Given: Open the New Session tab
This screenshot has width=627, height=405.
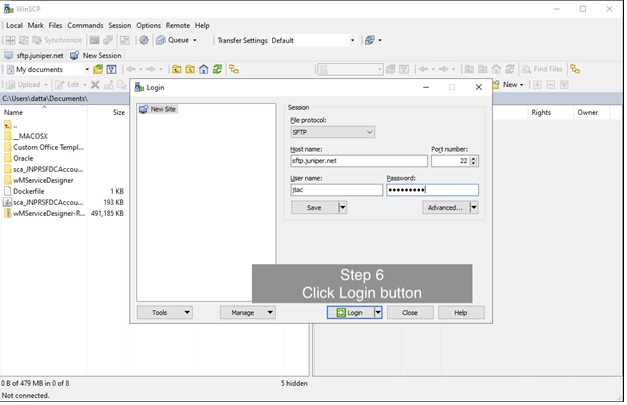Looking at the screenshot, I should [96, 56].
